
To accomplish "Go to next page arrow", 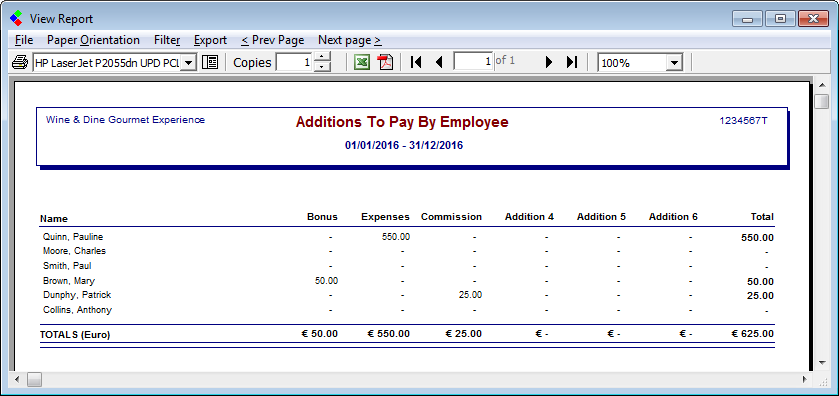I will (x=548, y=63).
